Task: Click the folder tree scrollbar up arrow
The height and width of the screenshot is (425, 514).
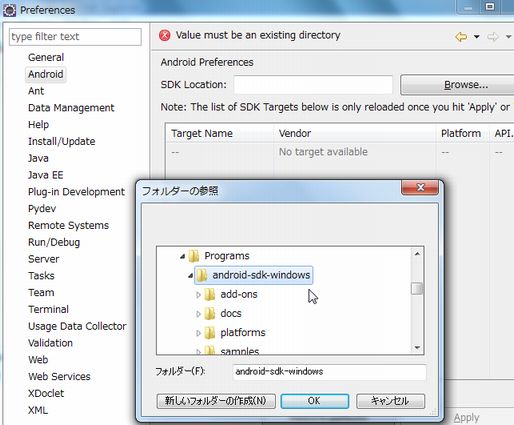Action: tap(417, 254)
